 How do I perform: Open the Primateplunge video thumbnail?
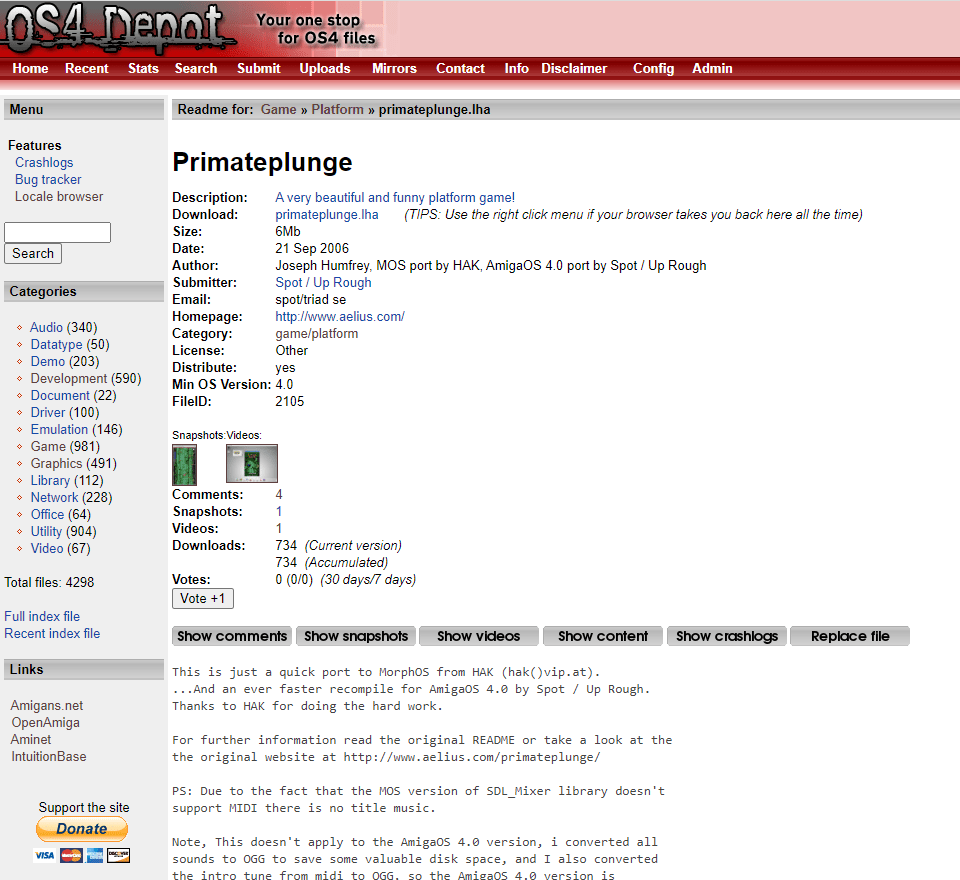(251, 465)
